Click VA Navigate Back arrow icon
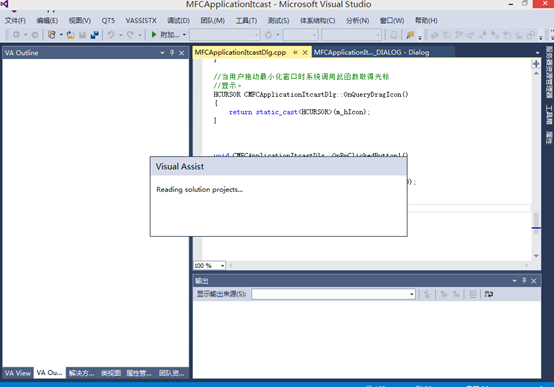Screen dimensions: 554x387 pos(483,35)
